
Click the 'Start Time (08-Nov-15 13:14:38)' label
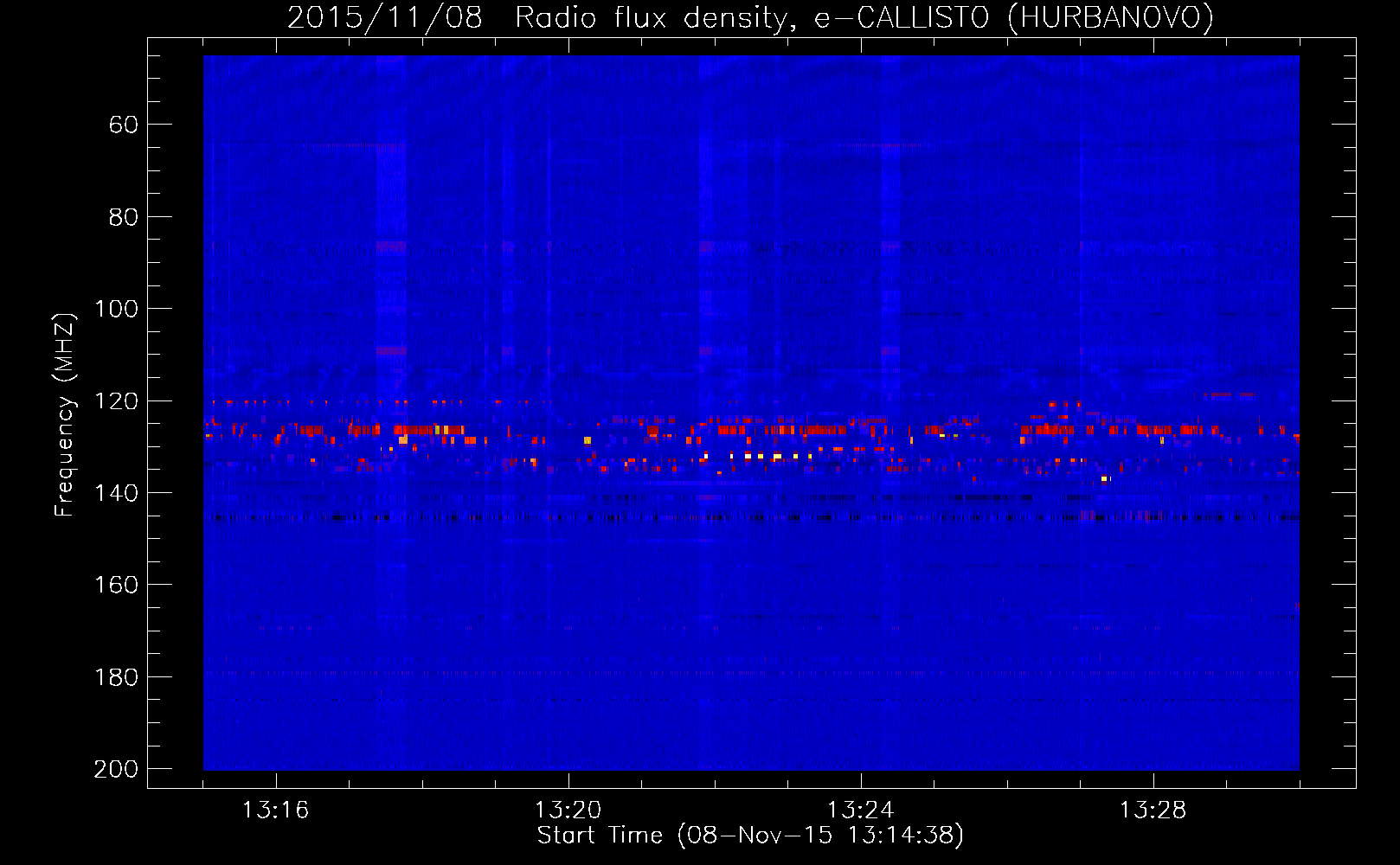[x=750, y=836]
